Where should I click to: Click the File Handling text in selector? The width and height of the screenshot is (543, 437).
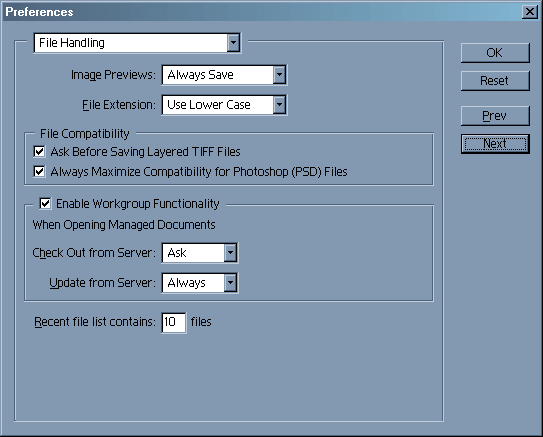(72, 43)
